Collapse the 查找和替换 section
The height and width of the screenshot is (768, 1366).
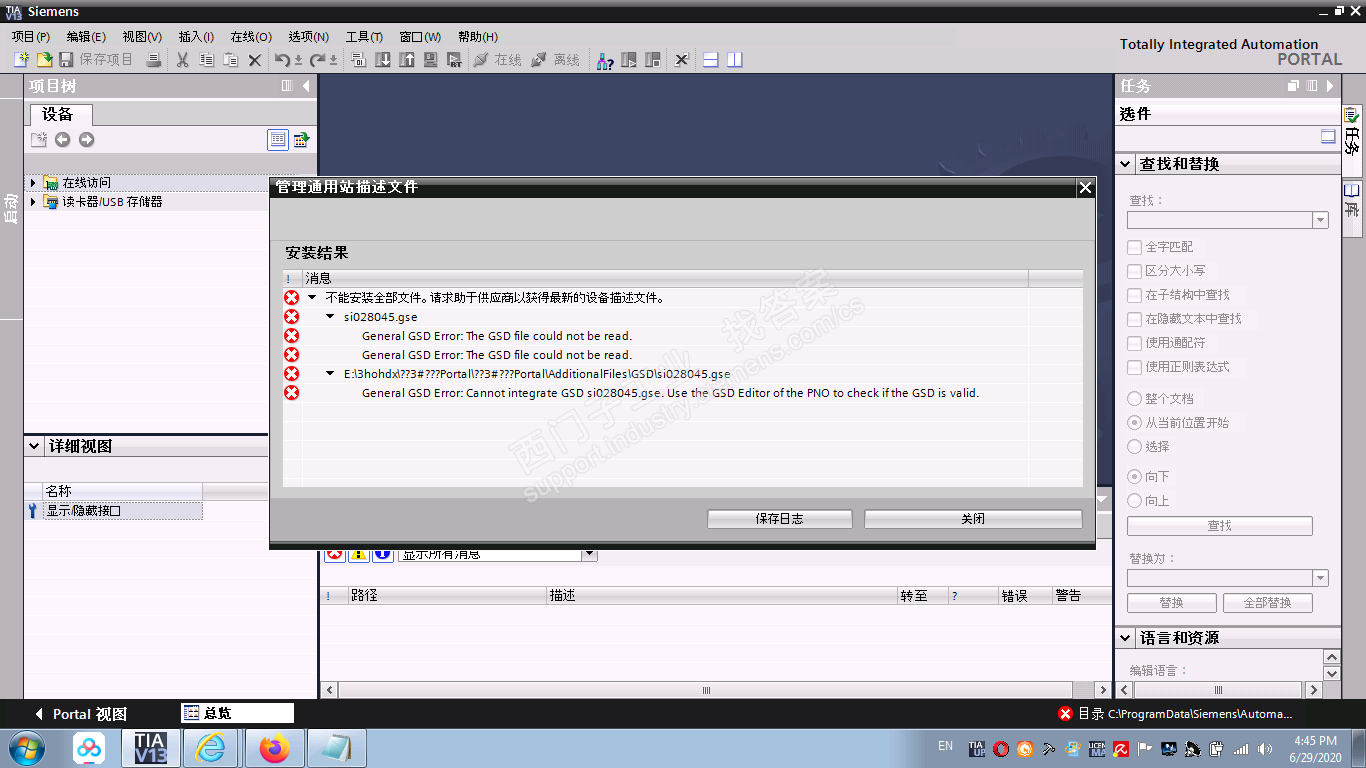pyautogui.click(x=1127, y=164)
